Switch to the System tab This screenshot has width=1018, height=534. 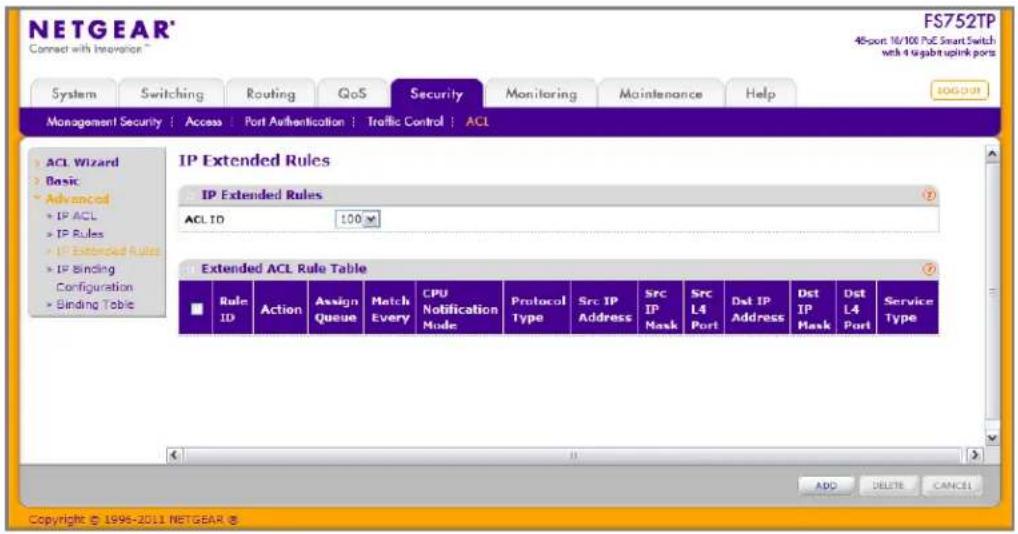pyautogui.click(x=74, y=93)
